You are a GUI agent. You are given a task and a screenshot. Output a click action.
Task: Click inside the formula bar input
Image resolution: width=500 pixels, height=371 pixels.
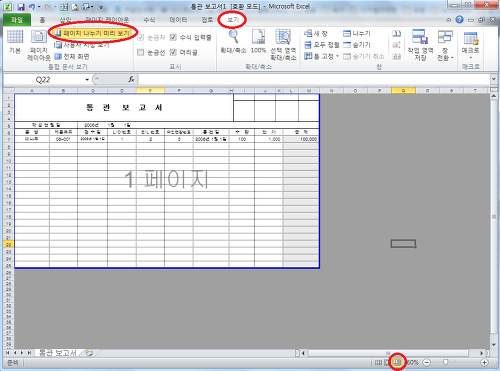[x=314, y=80]
